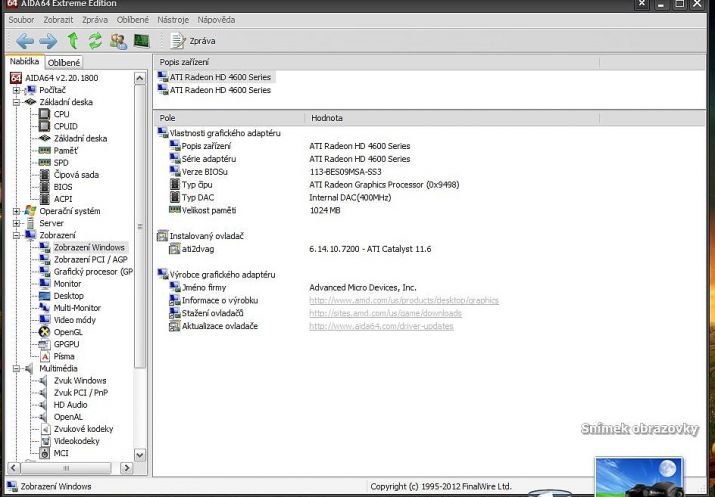Click the Písma font icon
715x497 pixels.
coord(44,356)
